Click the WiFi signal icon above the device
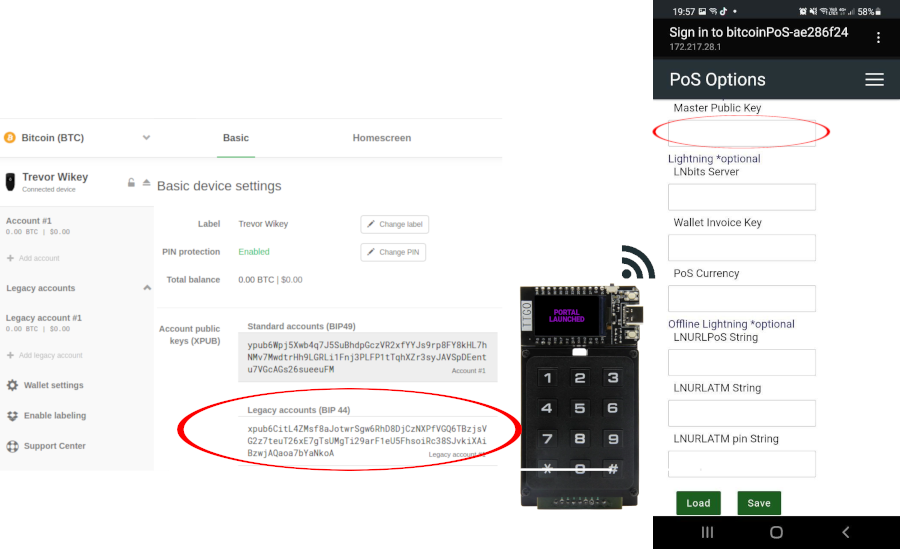 (638, 262)
